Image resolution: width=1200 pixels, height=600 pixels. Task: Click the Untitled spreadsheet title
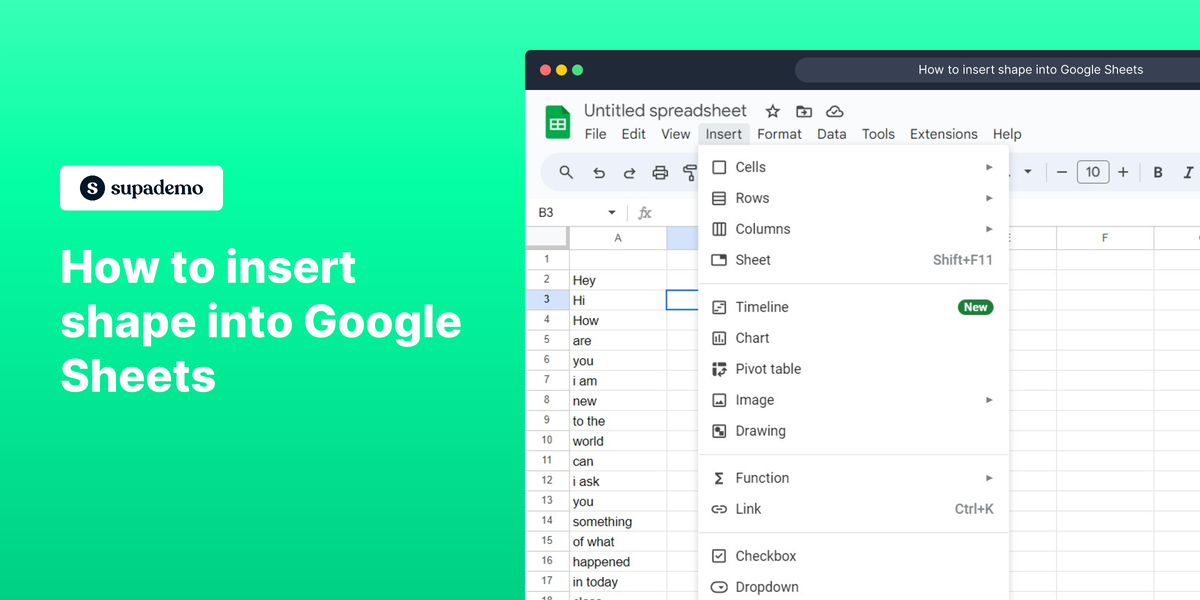tap(666, 111)
